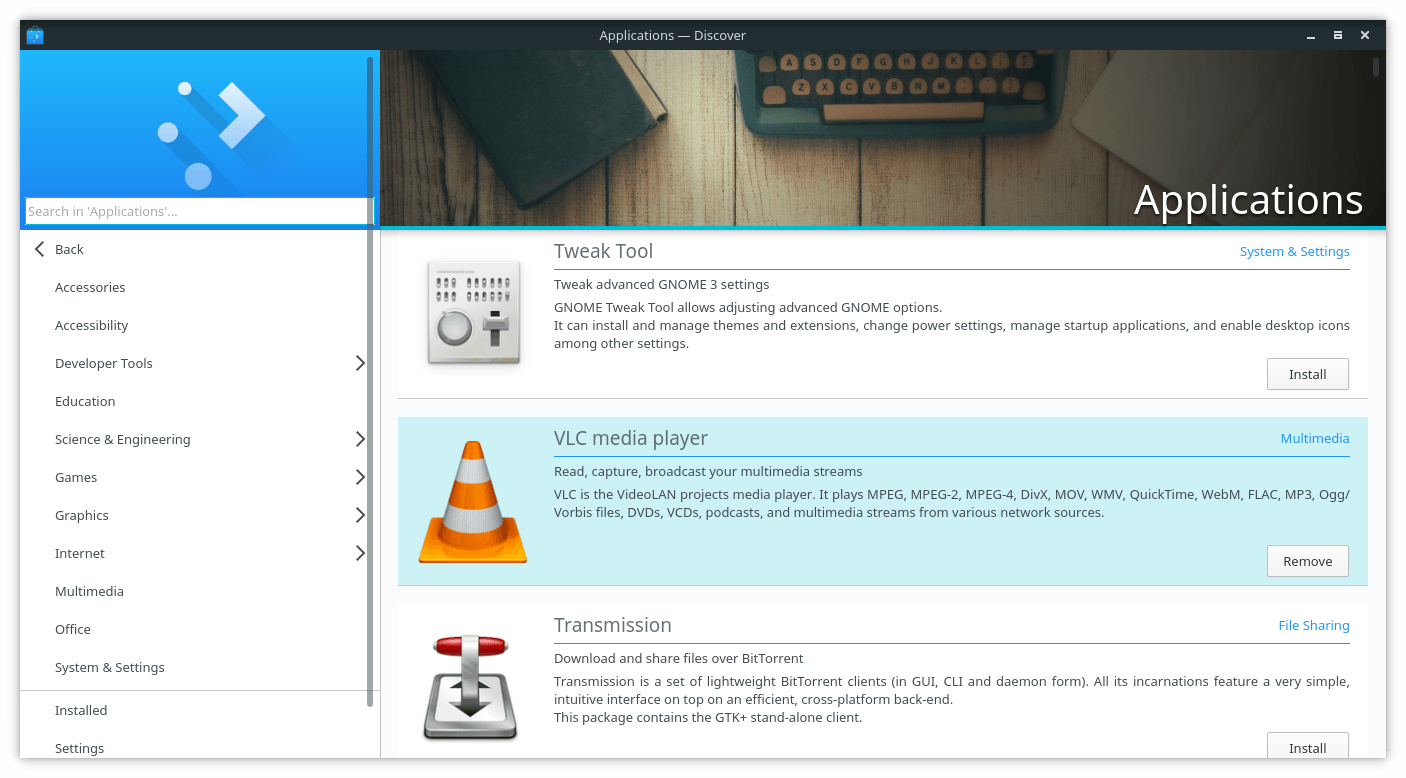
Task: Expand the Science & Engineering category
Action: coord(360,439)
